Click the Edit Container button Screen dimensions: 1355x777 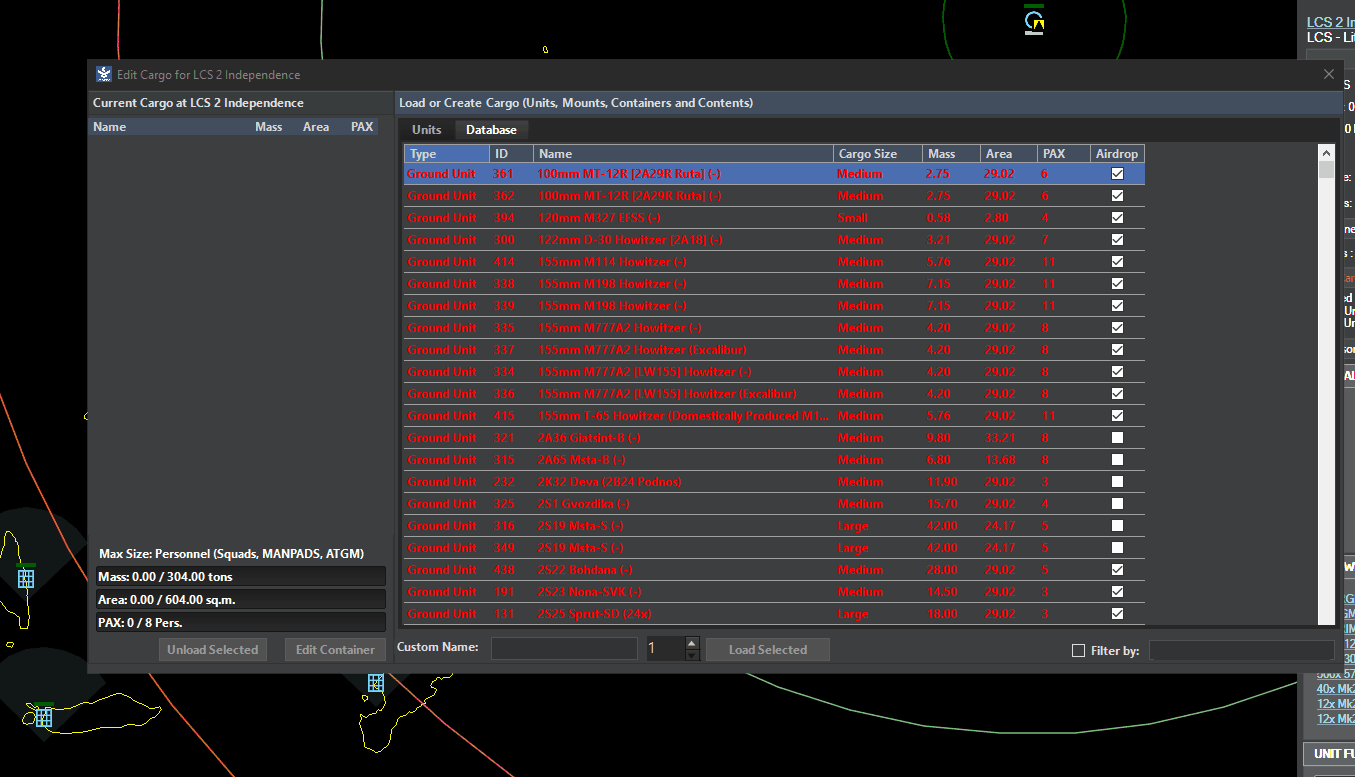pyautogui.click(x=335, y=650)
